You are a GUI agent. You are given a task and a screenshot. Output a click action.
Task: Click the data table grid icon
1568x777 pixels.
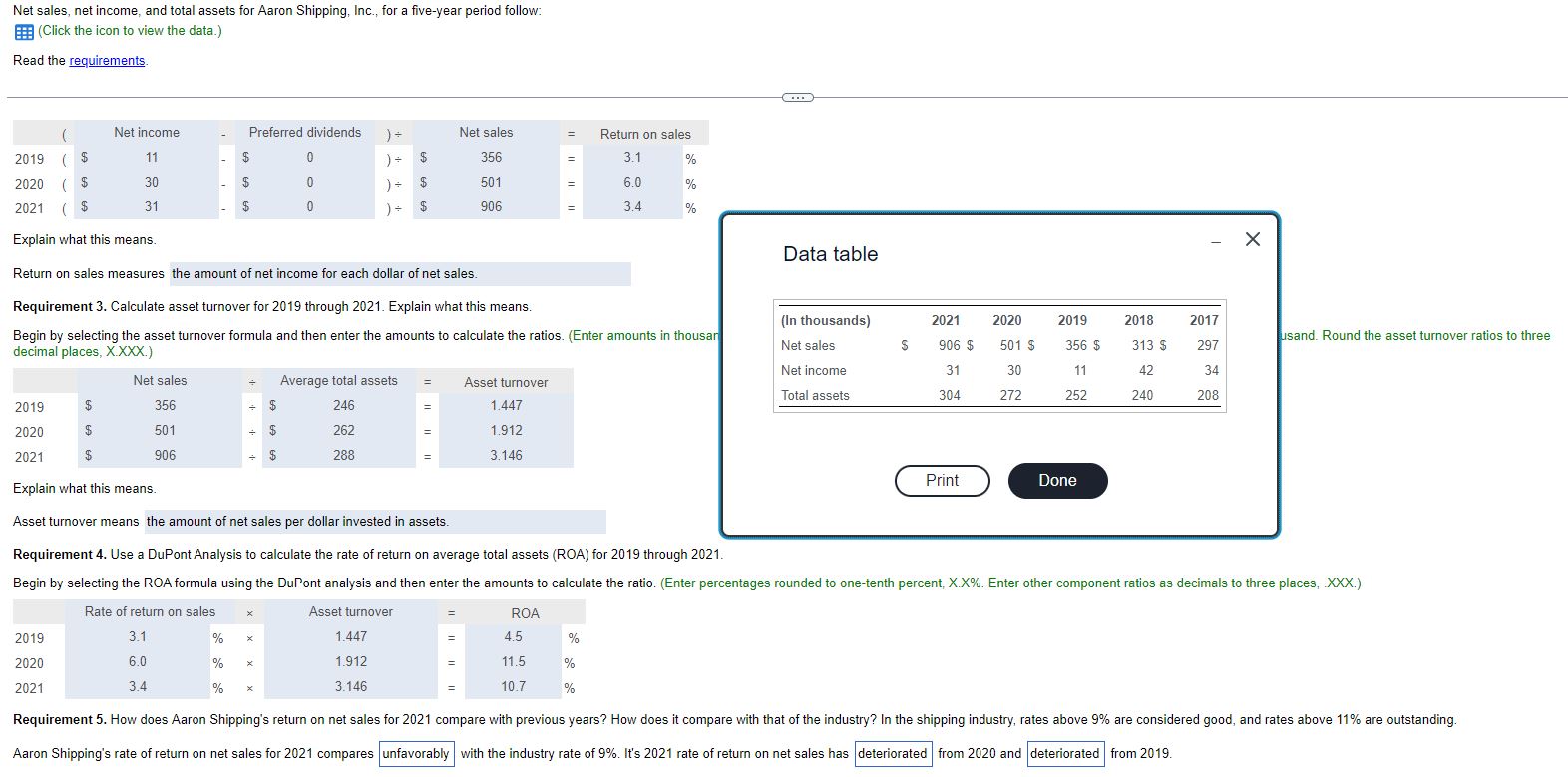23,31
